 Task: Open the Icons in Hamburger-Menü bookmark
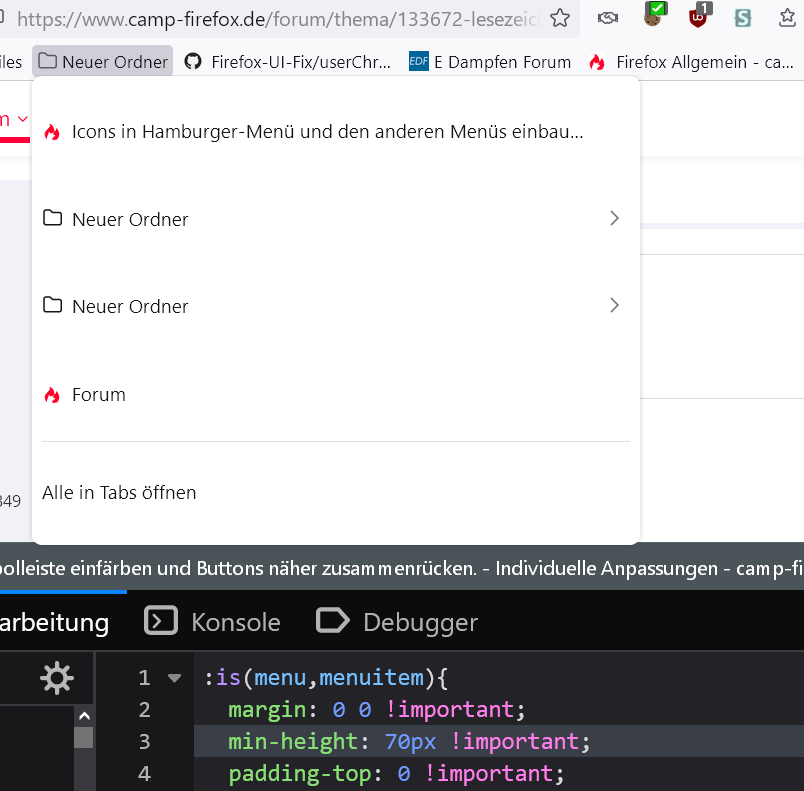pyautogui.click(x=327, y=132)
